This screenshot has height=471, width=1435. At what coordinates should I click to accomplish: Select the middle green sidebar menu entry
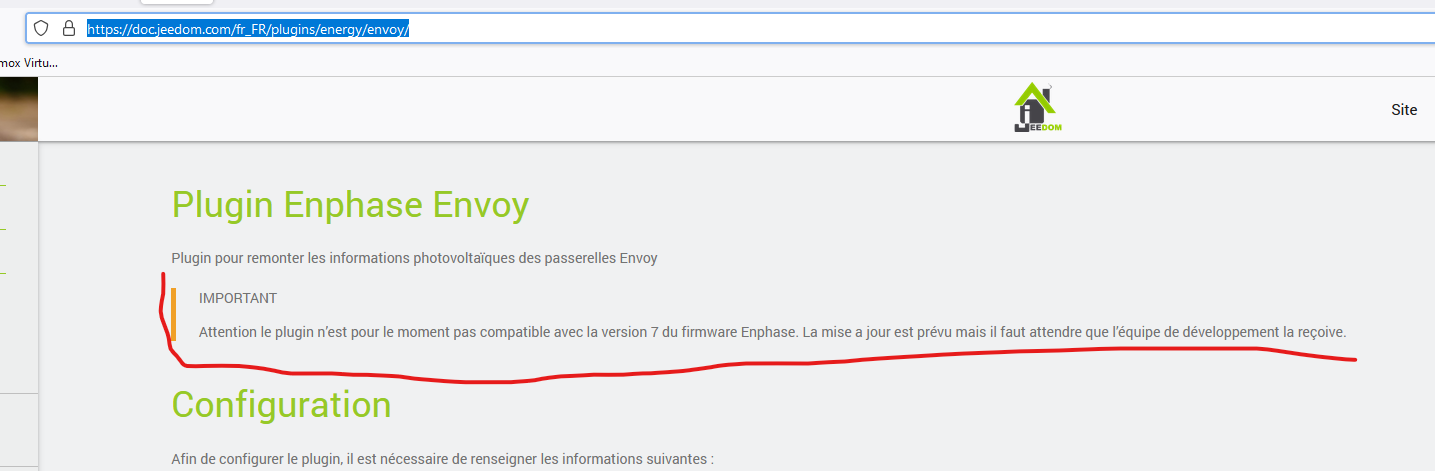(x=3, y=229)
